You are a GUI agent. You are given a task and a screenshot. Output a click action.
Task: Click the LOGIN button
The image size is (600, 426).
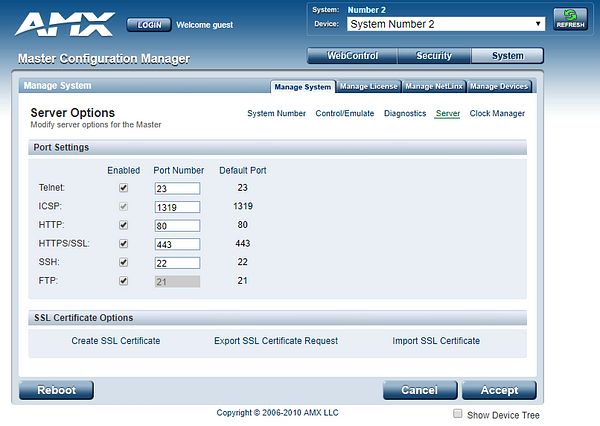(149, 25)
